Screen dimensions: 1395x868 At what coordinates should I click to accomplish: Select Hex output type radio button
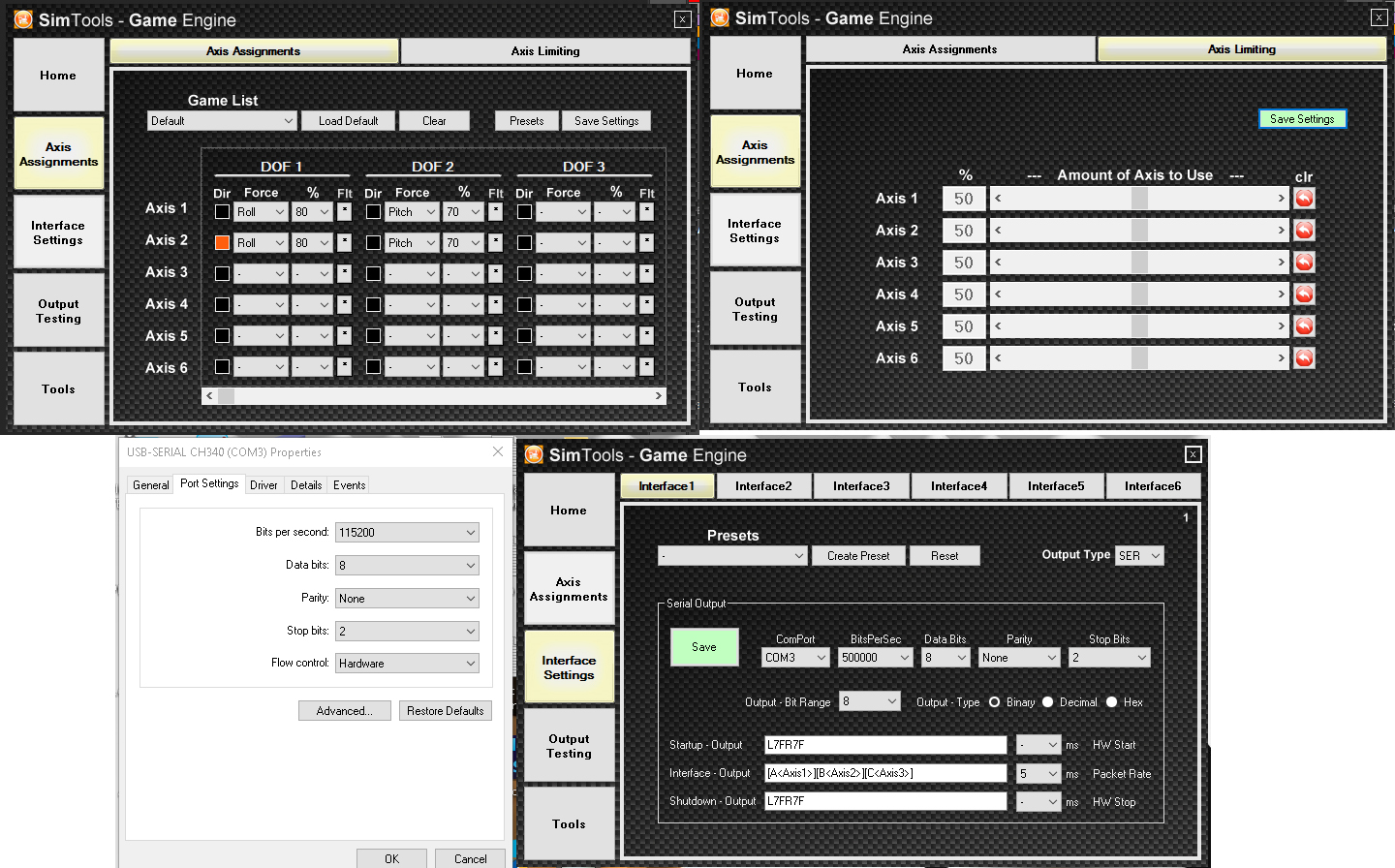[x=1111, y=702]
